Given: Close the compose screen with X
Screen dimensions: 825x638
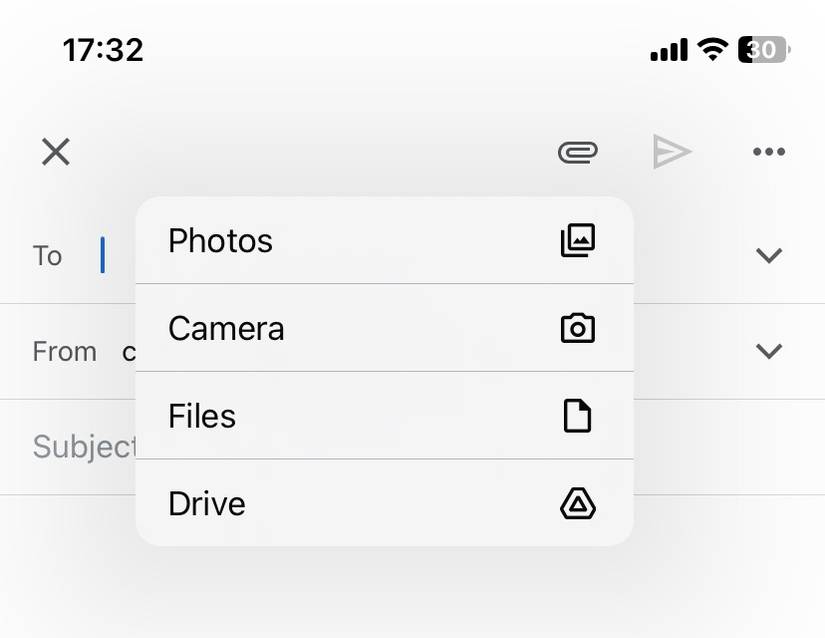Looking at the screenshot, I should (x=56, y=152).
